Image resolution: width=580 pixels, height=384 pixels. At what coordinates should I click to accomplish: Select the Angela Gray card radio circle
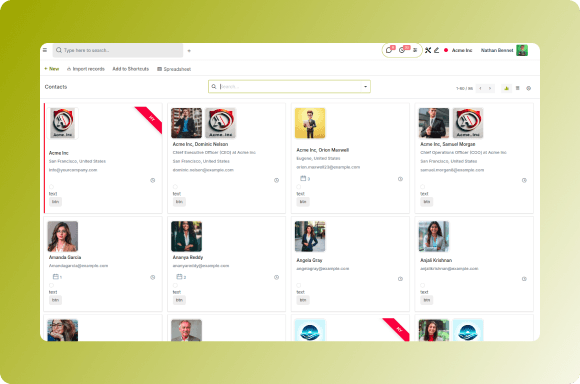pos(299,285)
